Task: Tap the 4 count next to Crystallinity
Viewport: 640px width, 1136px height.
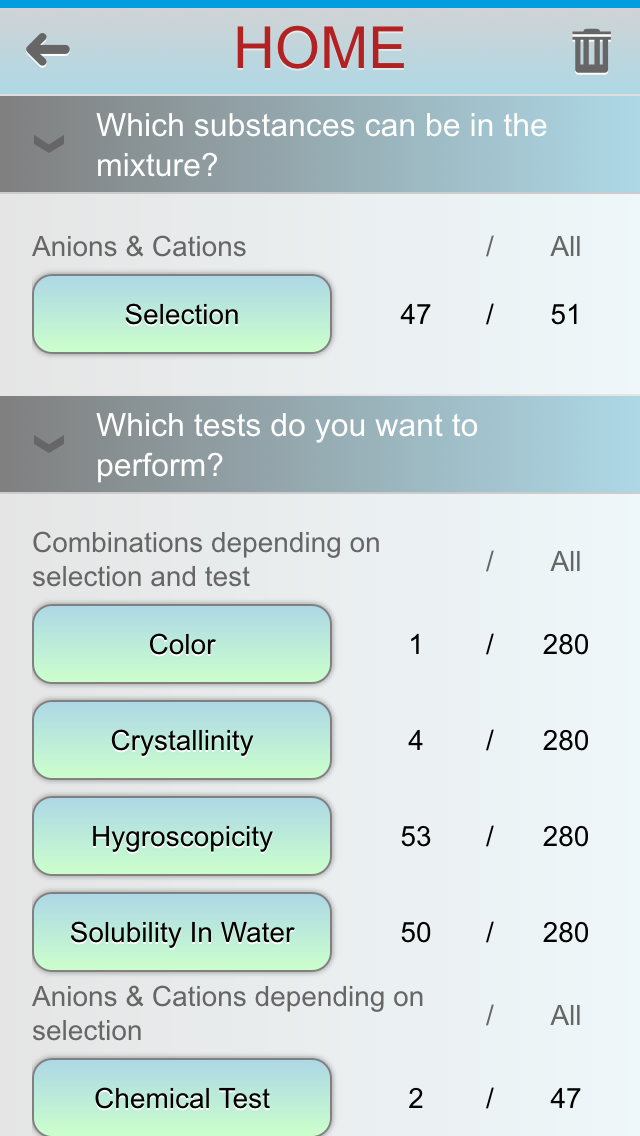Action: [415, 741]
